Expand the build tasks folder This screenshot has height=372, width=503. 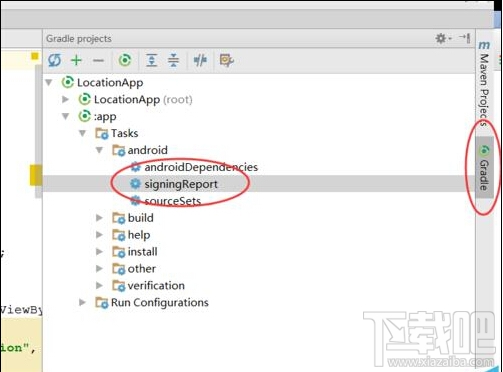99,218
